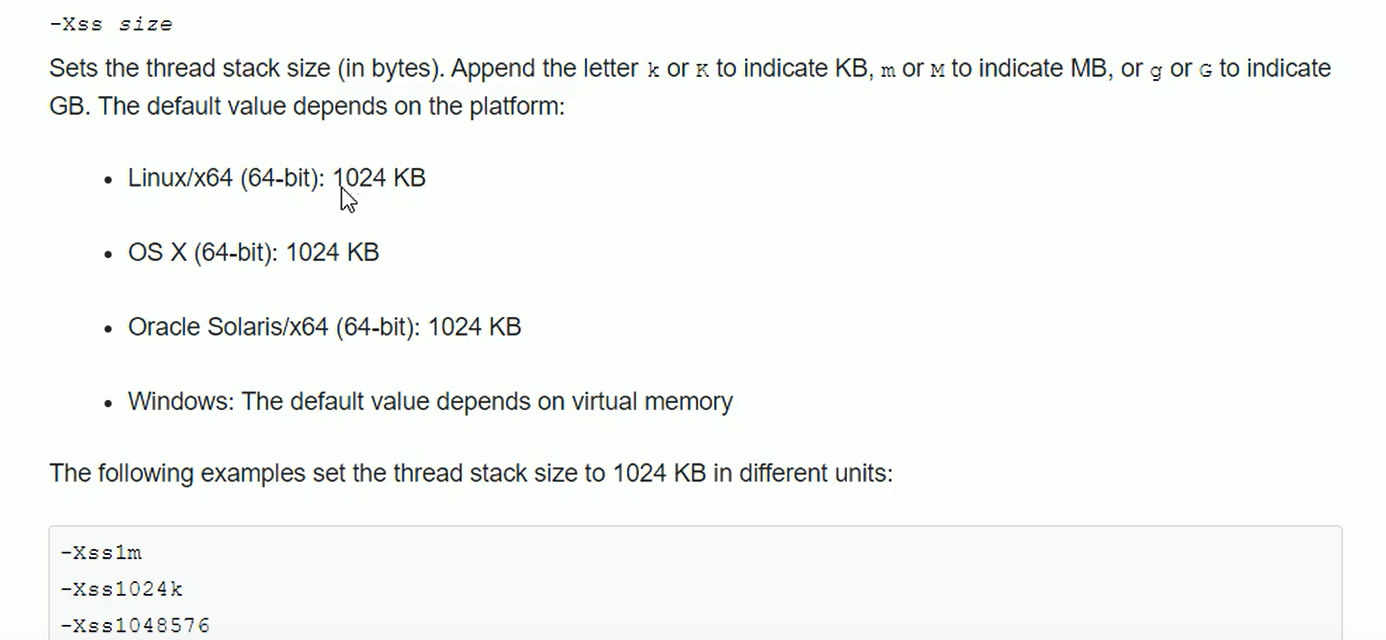Click the OS X (64-bit) list item
The height and width of the screenshot is (640, 1386).
[253, 253]
